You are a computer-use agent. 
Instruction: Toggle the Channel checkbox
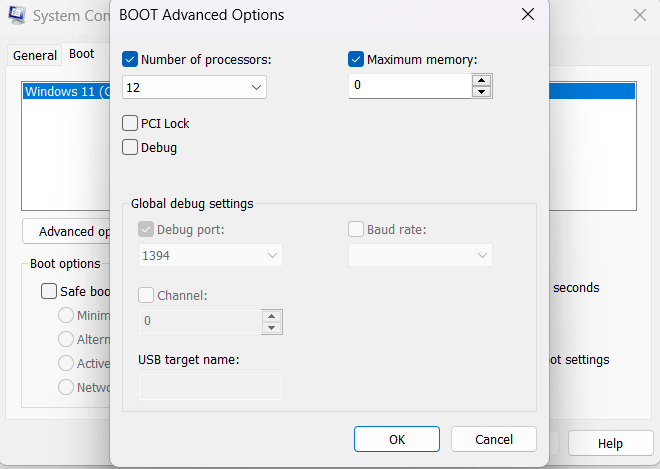pos(146,295)
